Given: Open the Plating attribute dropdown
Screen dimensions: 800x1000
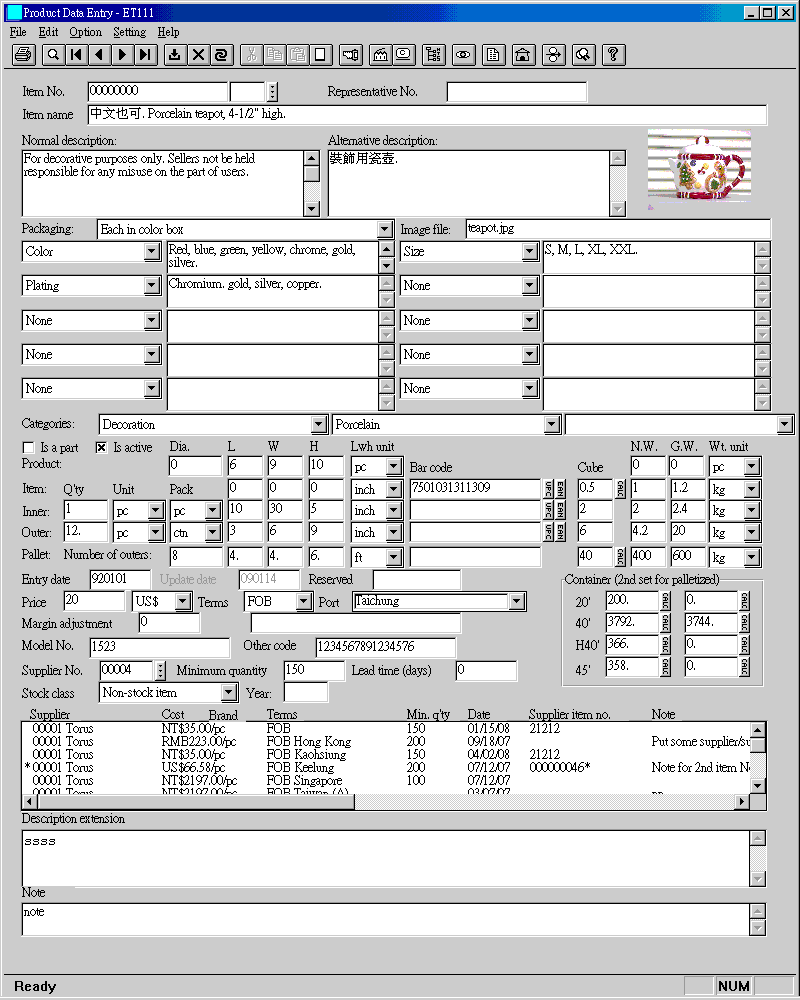Looking at the screenshot, I should click(x=152, y=286).
